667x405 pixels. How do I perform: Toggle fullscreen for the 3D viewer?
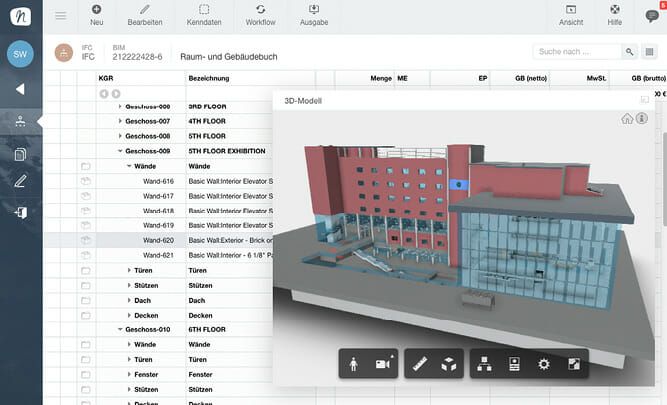(x=573, y=364)
